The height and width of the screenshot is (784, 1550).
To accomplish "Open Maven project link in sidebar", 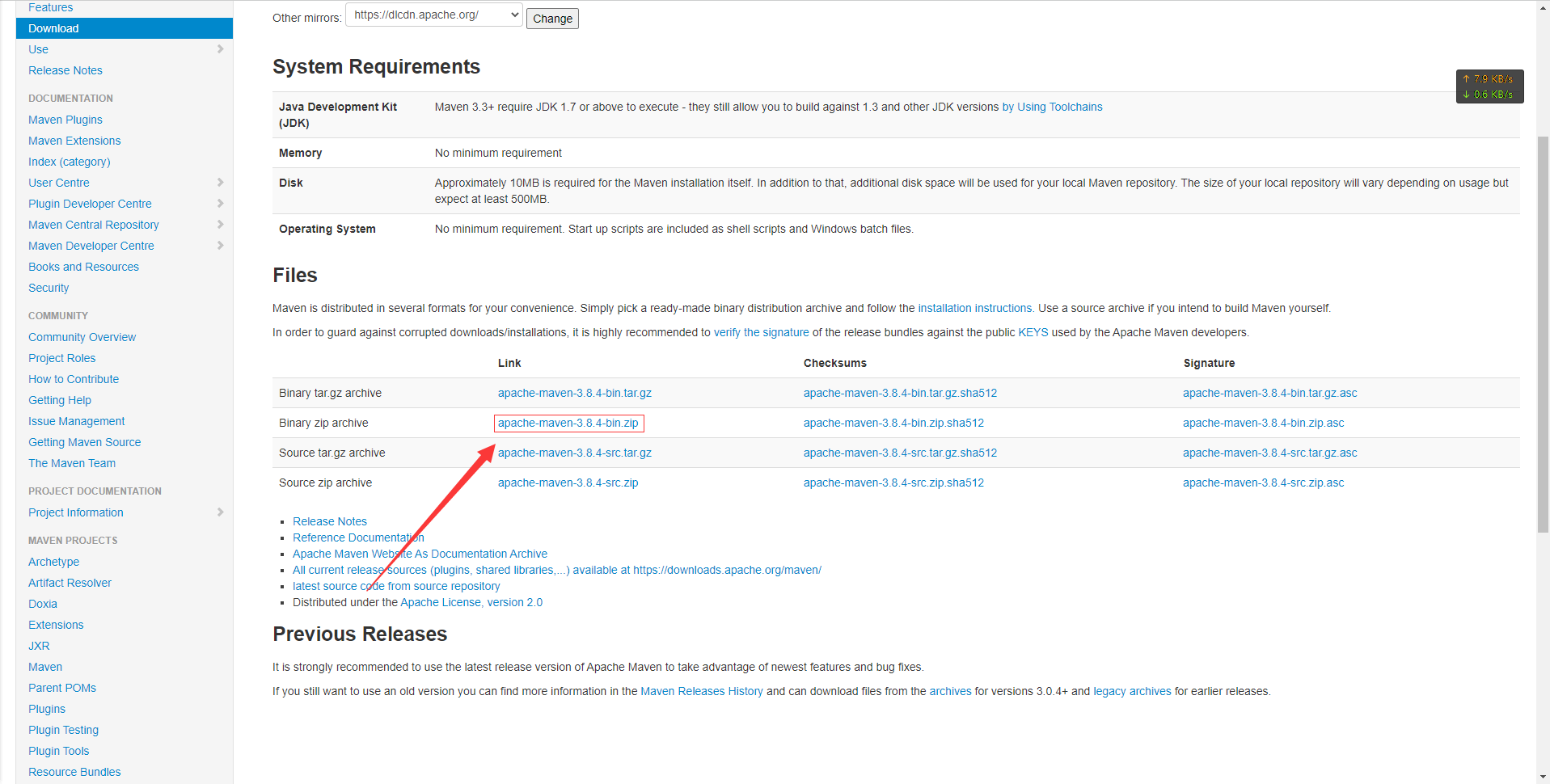I will 45,667.
